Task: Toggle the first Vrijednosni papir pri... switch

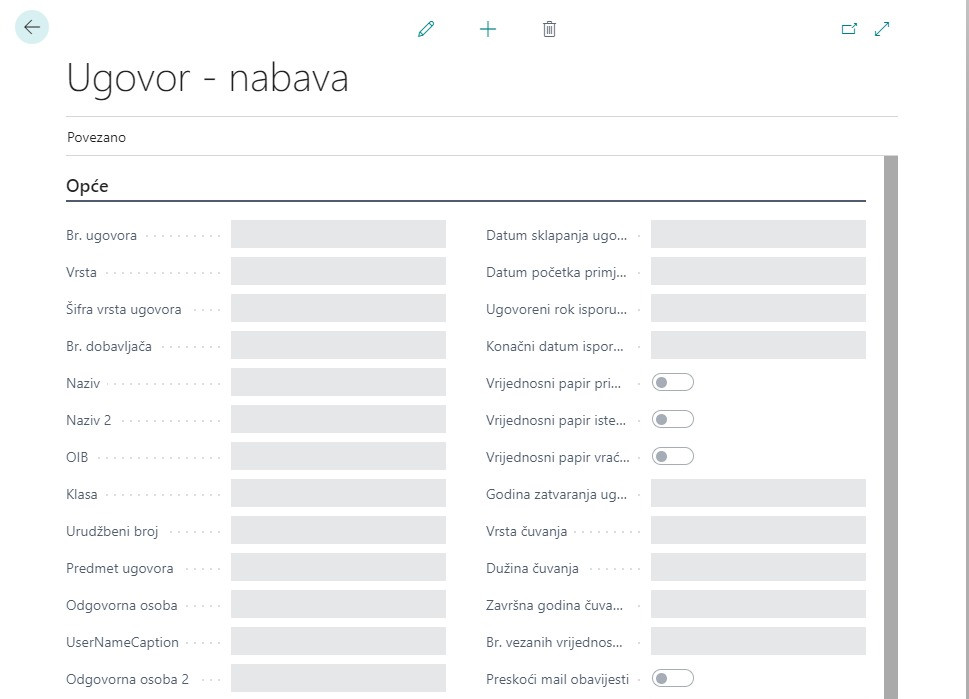Action: coord(672,382)
